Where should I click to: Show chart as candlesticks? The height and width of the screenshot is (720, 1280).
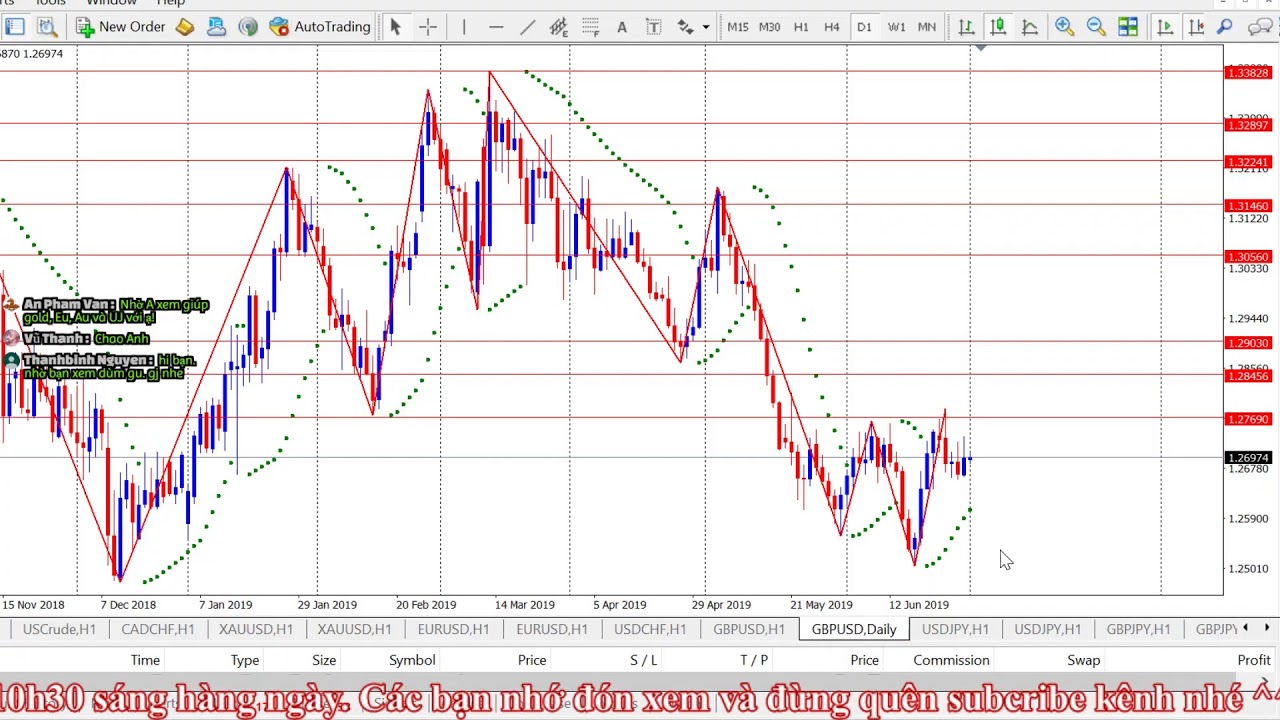tap(998, 27)
